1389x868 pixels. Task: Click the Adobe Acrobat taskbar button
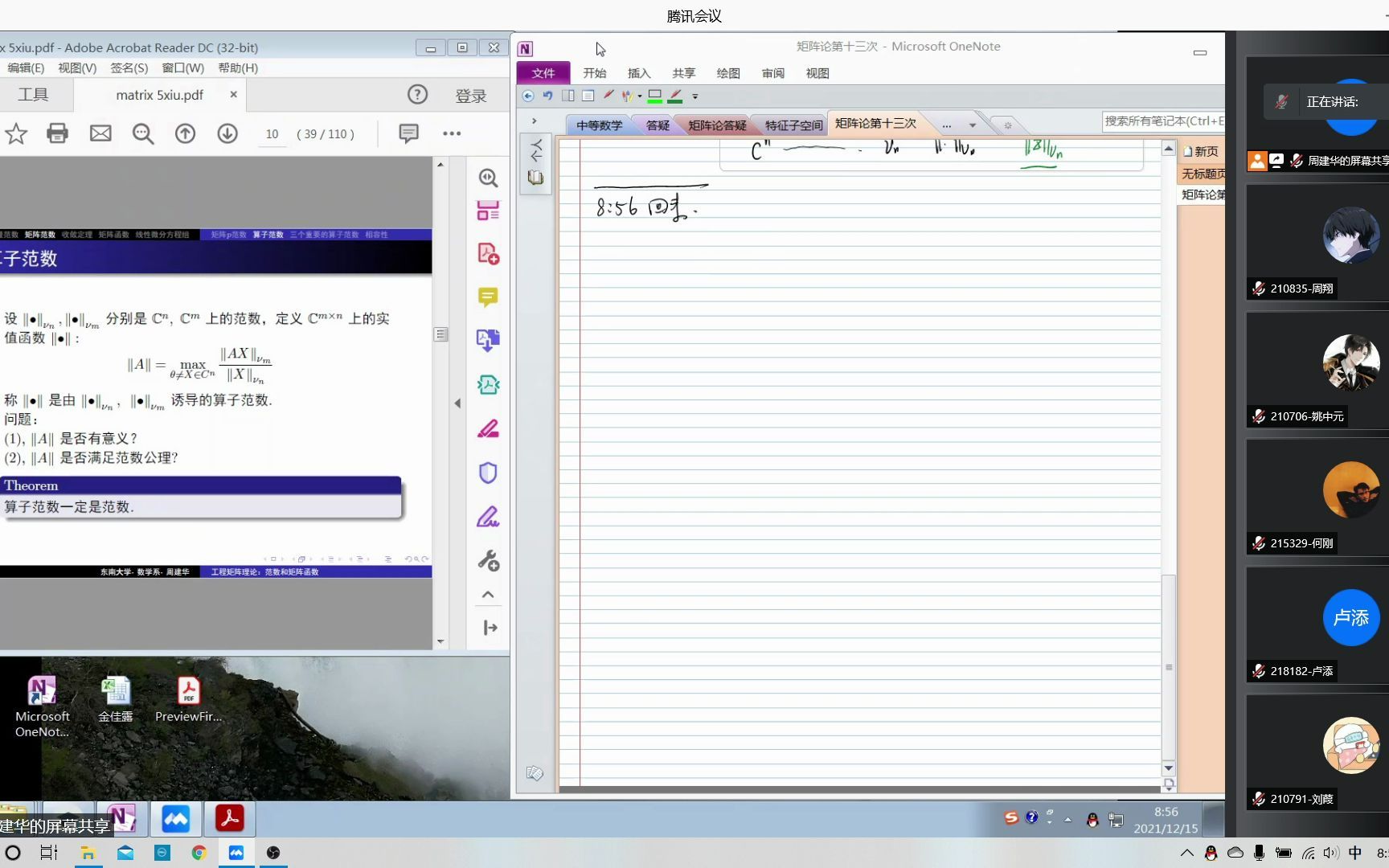click(x=229, y=818)
